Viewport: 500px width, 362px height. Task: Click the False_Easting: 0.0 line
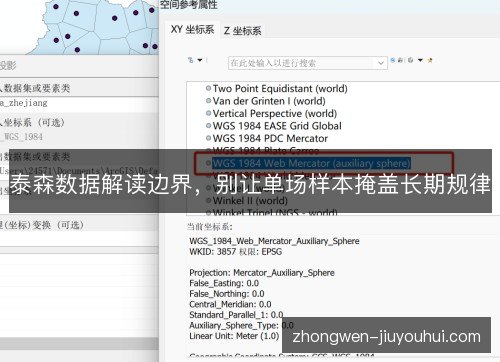coord(224,283)
